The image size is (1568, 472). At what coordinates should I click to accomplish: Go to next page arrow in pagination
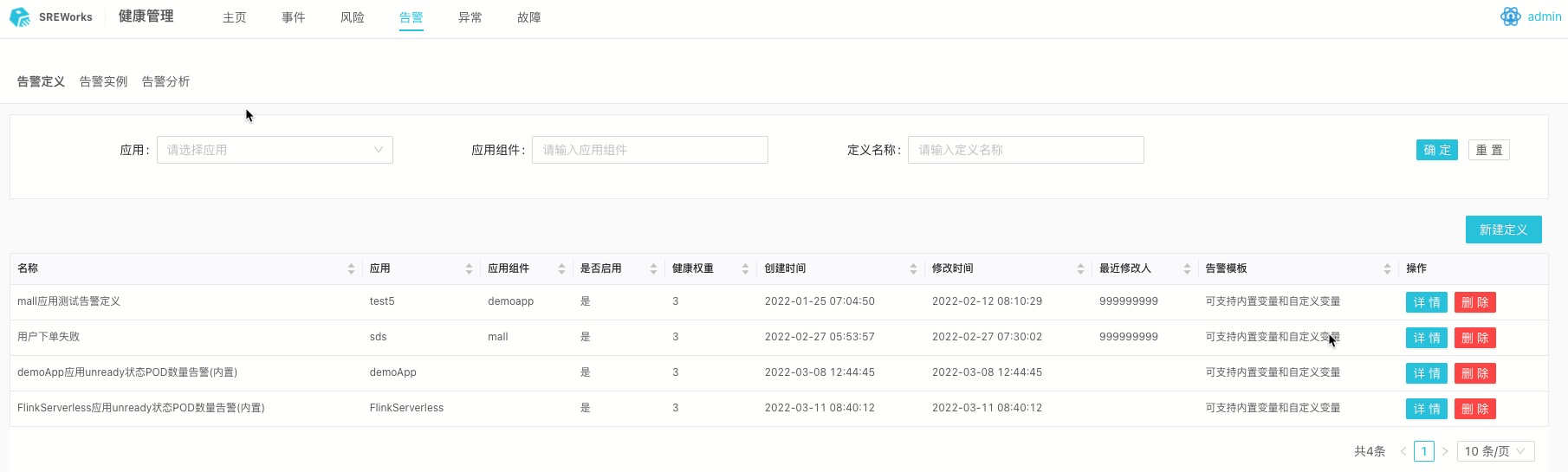[x=1445, y=451]
